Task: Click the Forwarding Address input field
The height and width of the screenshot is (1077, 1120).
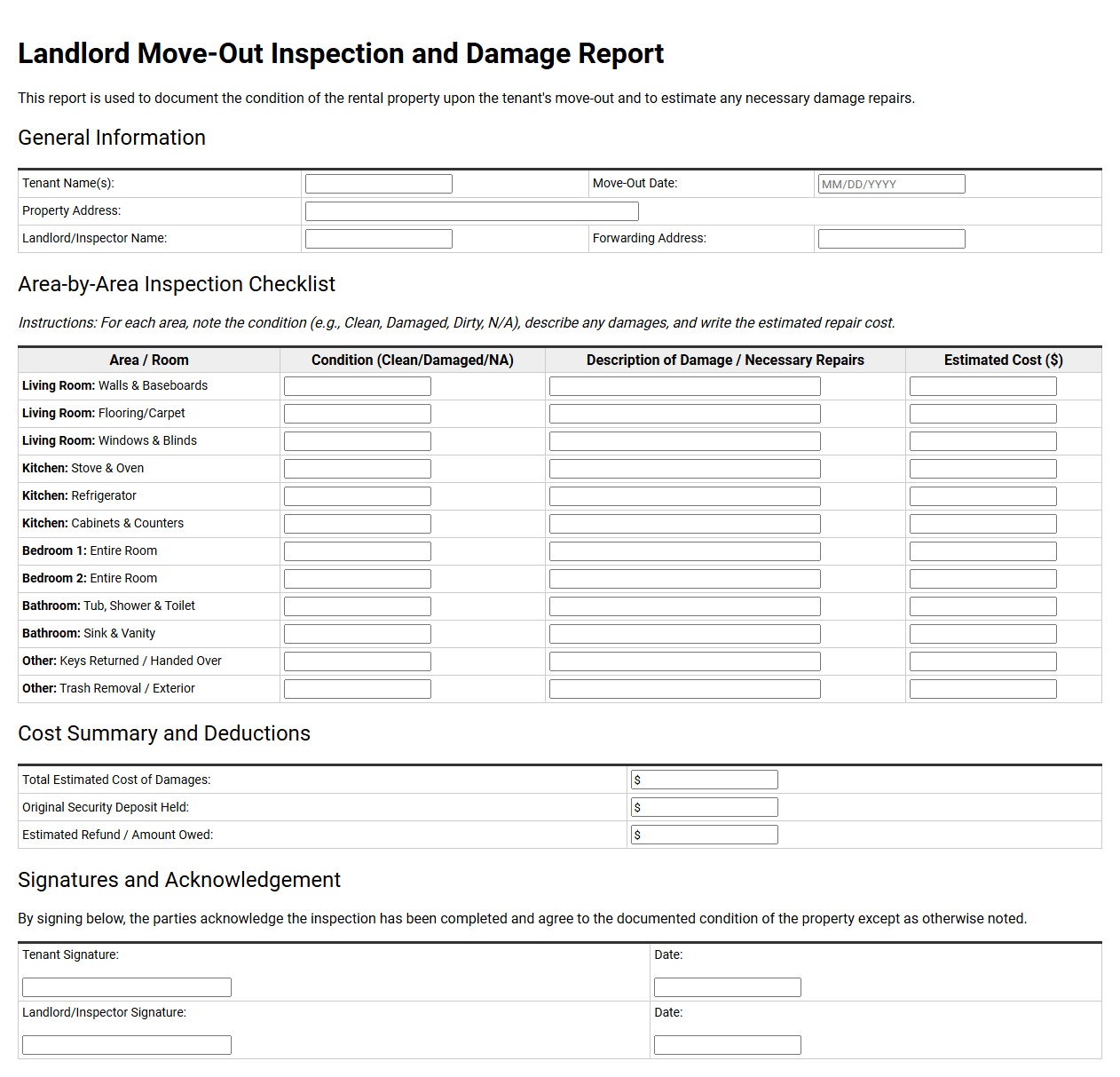Action: tap(892, 239)
